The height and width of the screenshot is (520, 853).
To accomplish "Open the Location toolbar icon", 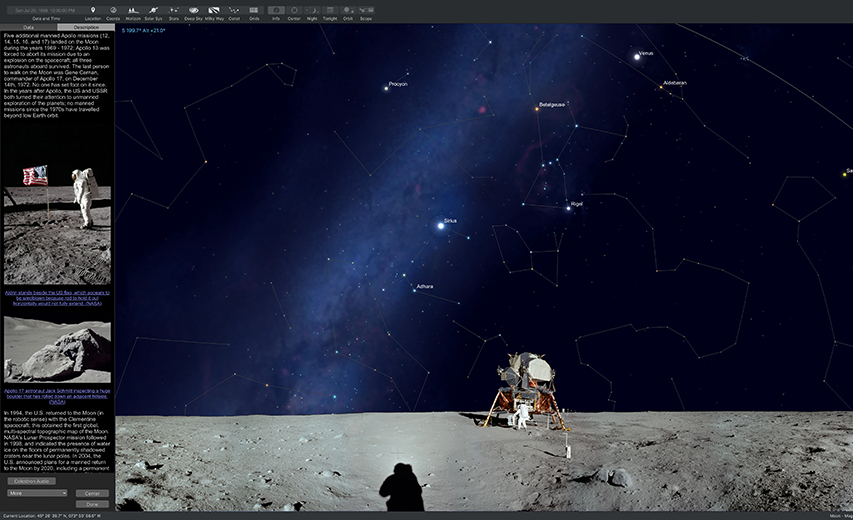I will click(x=92, y=10).
